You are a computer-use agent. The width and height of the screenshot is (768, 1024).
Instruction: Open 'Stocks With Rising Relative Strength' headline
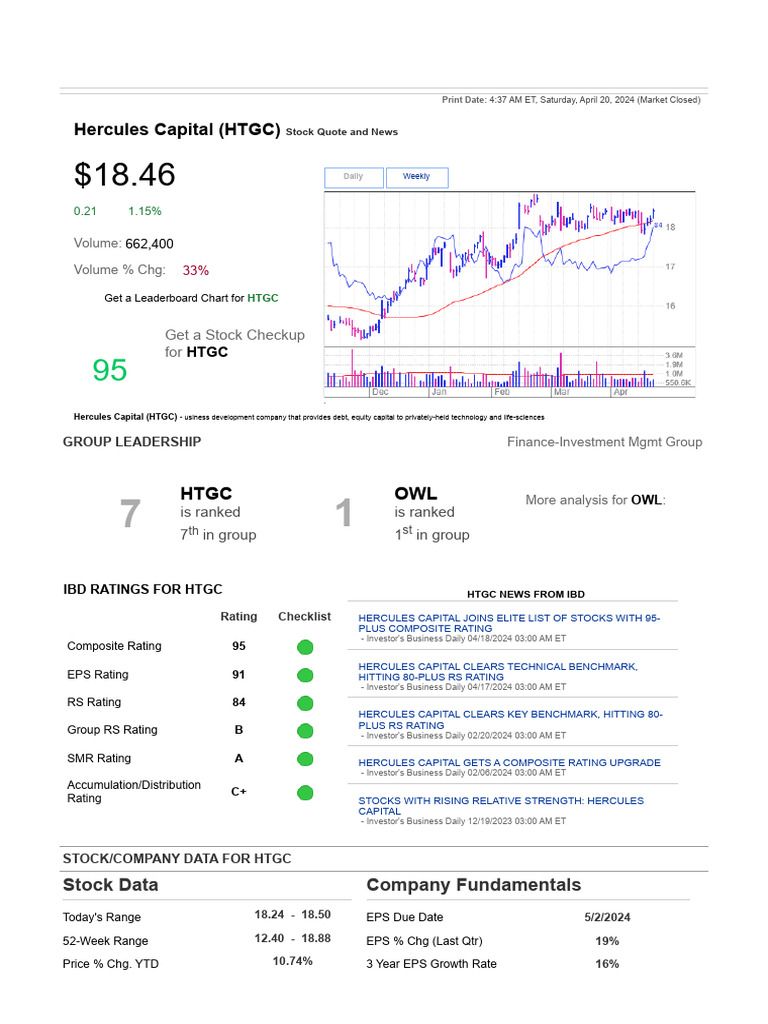pyautogui.click(x=500, y=805)
